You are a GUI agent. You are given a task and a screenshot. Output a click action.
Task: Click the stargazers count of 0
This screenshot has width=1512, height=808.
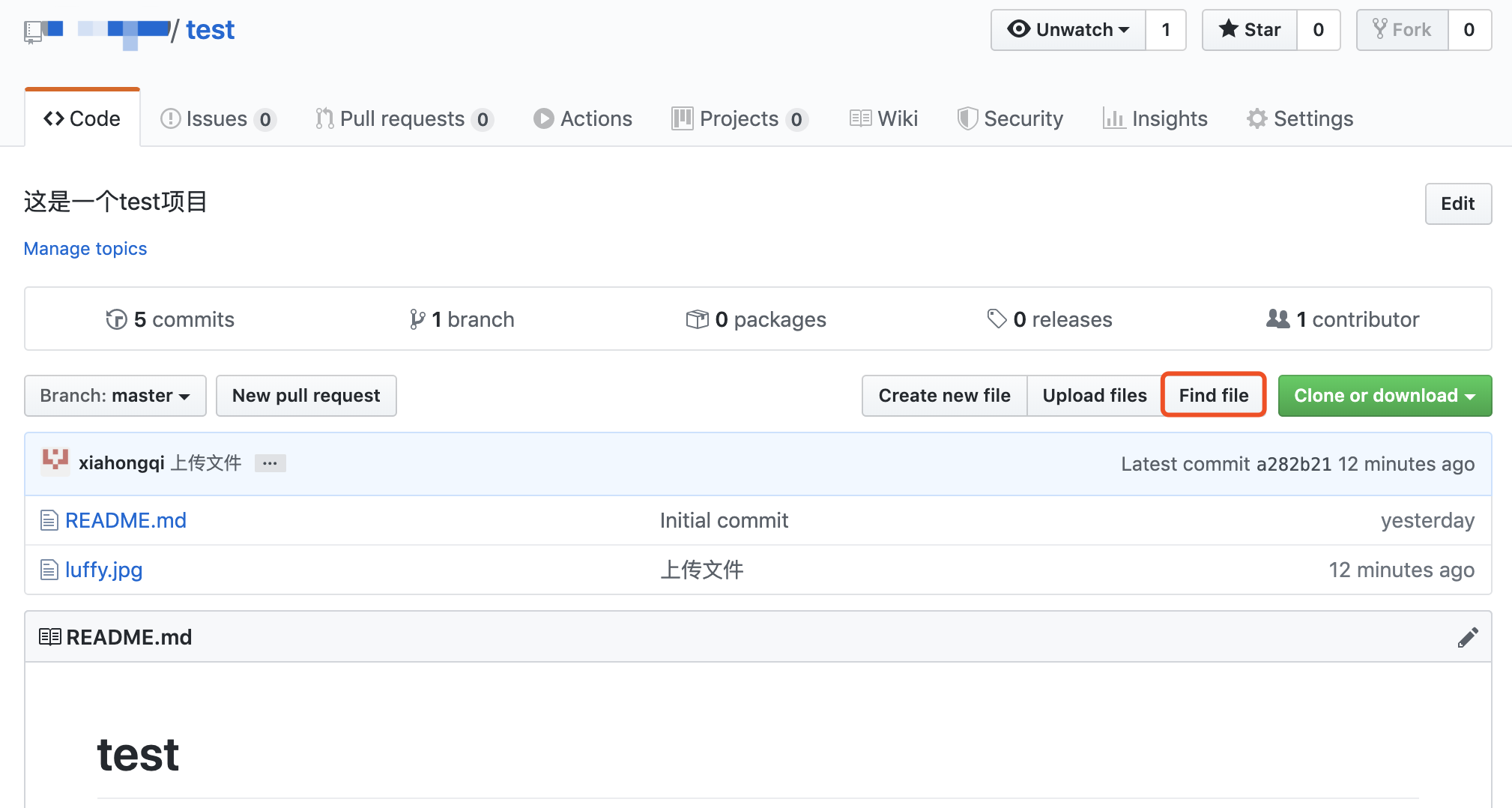point(1319,30)
